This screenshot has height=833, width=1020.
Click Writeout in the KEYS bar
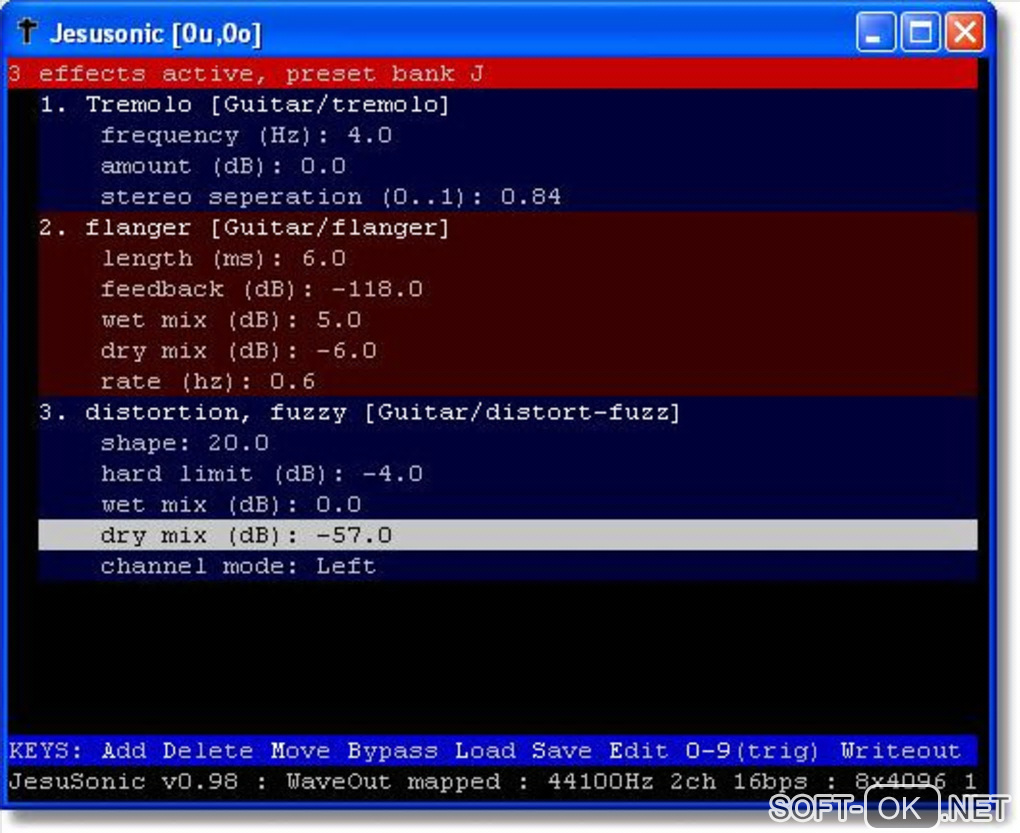[901, 751]
